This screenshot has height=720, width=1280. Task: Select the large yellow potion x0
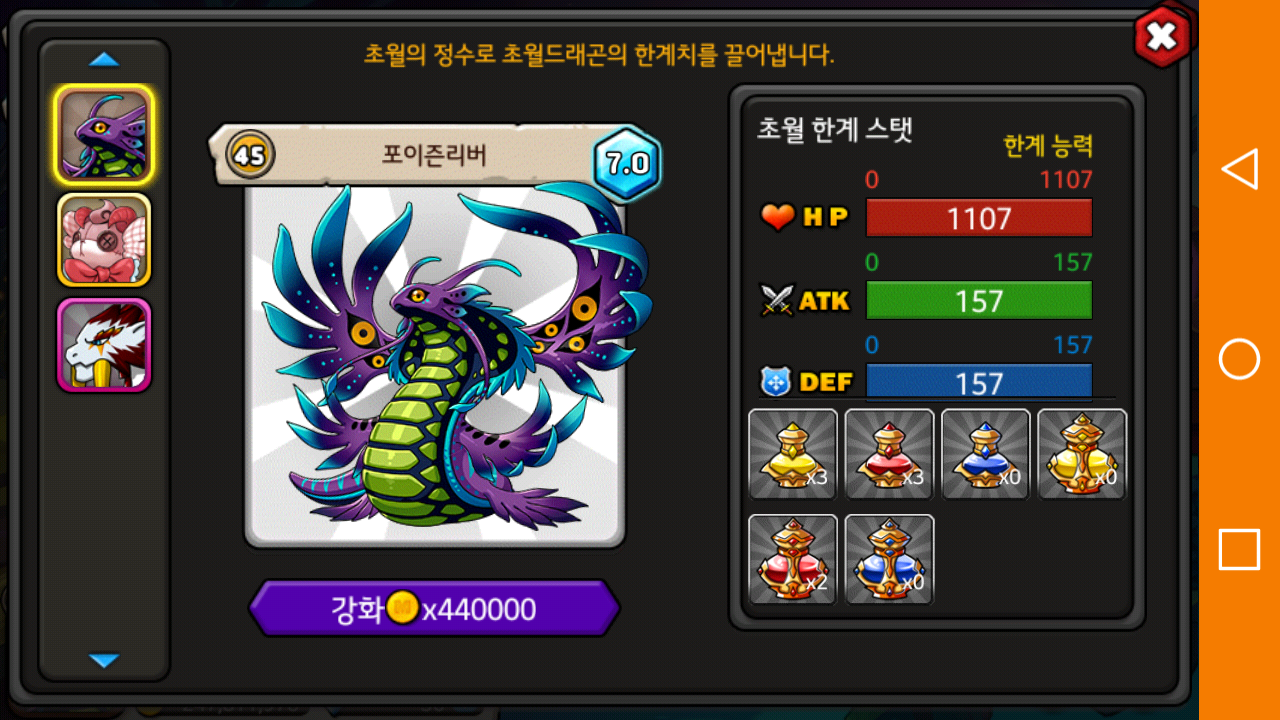click(1082, 454)
